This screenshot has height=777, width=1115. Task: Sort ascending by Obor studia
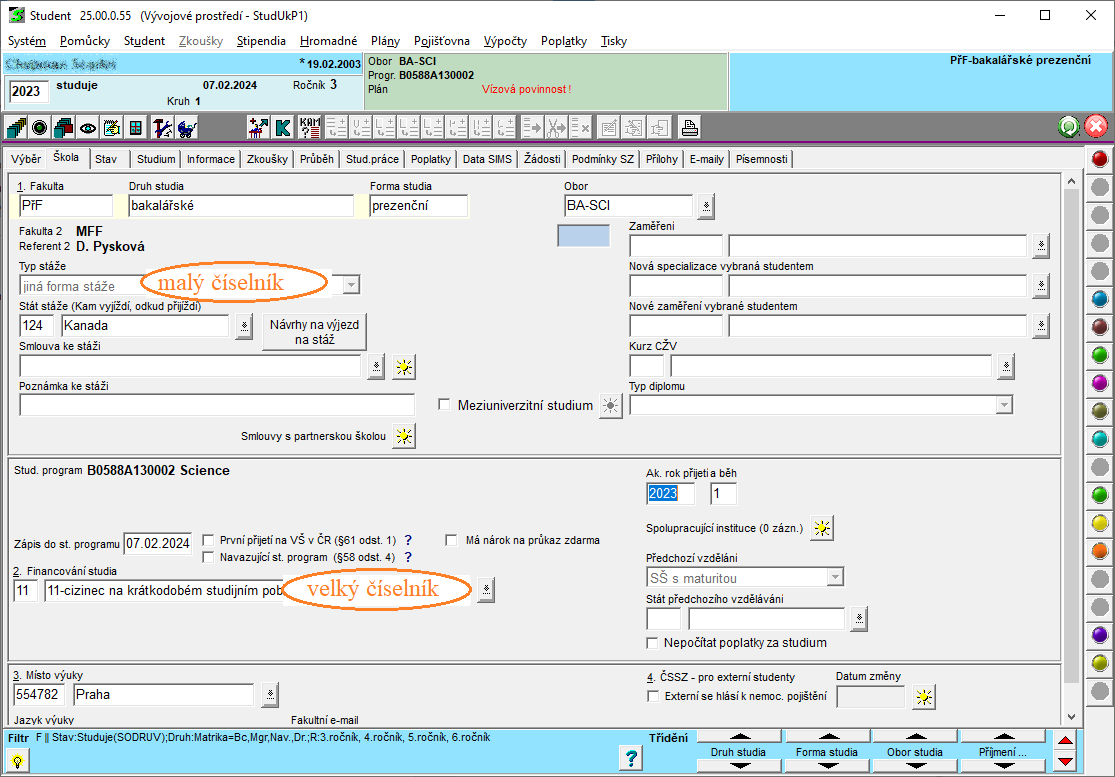(916, 736)
